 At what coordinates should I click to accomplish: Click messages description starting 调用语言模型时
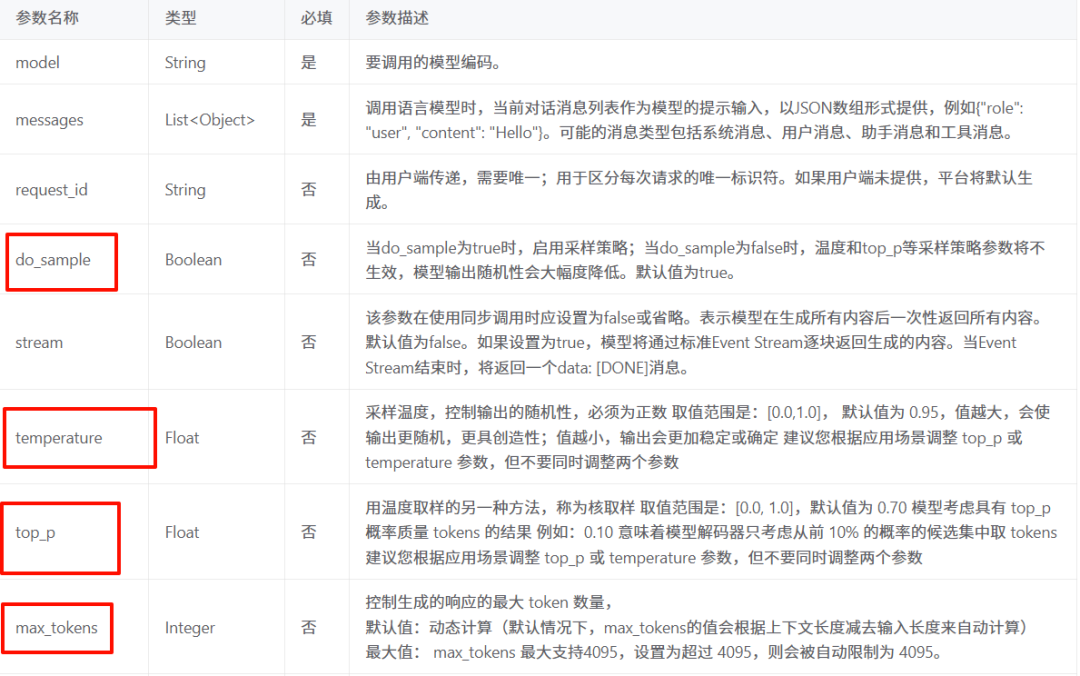click(694, 120)
